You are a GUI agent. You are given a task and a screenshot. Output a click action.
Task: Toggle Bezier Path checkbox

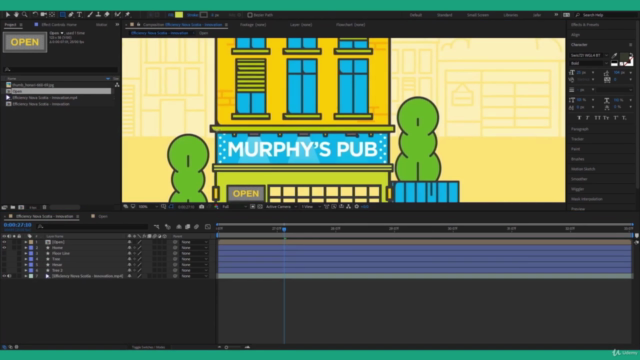(250, 15)
